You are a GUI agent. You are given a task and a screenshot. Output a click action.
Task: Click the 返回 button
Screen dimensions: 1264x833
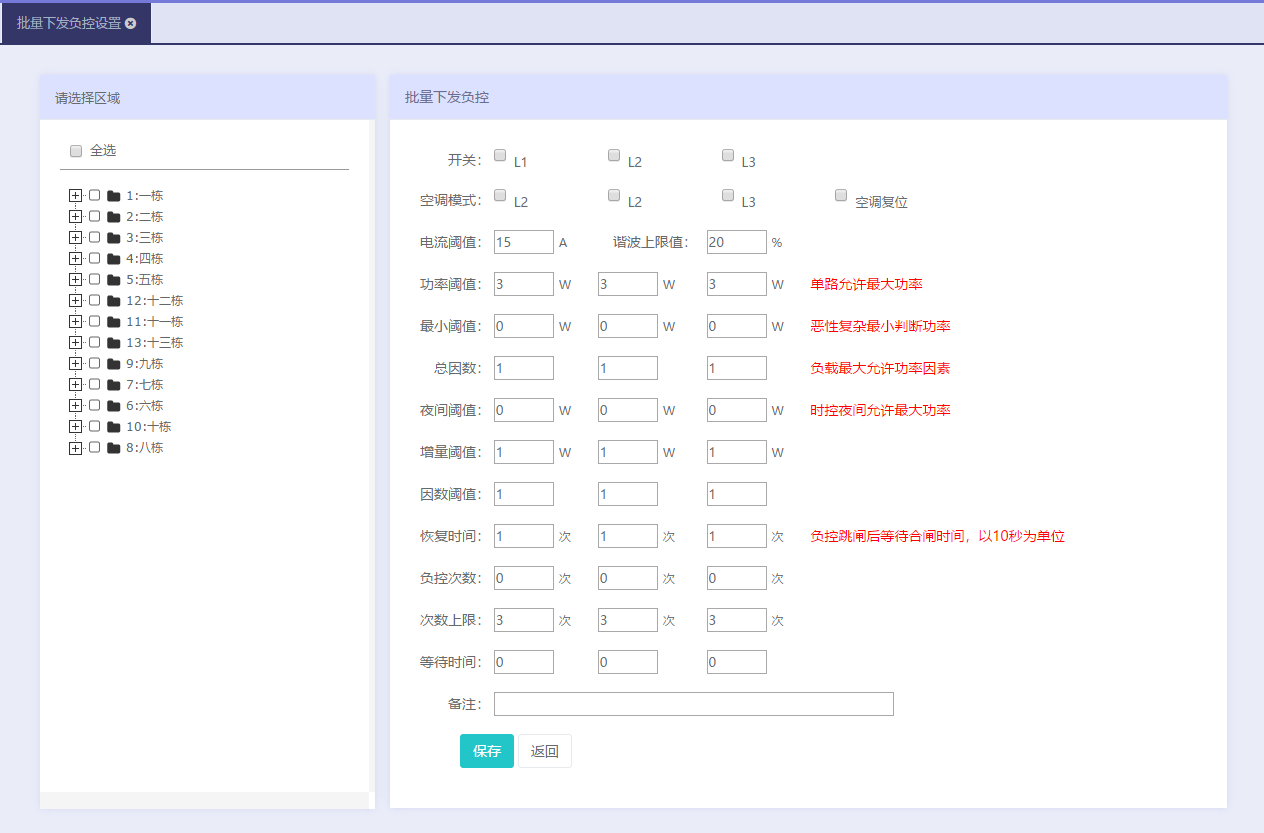(544, 751)
